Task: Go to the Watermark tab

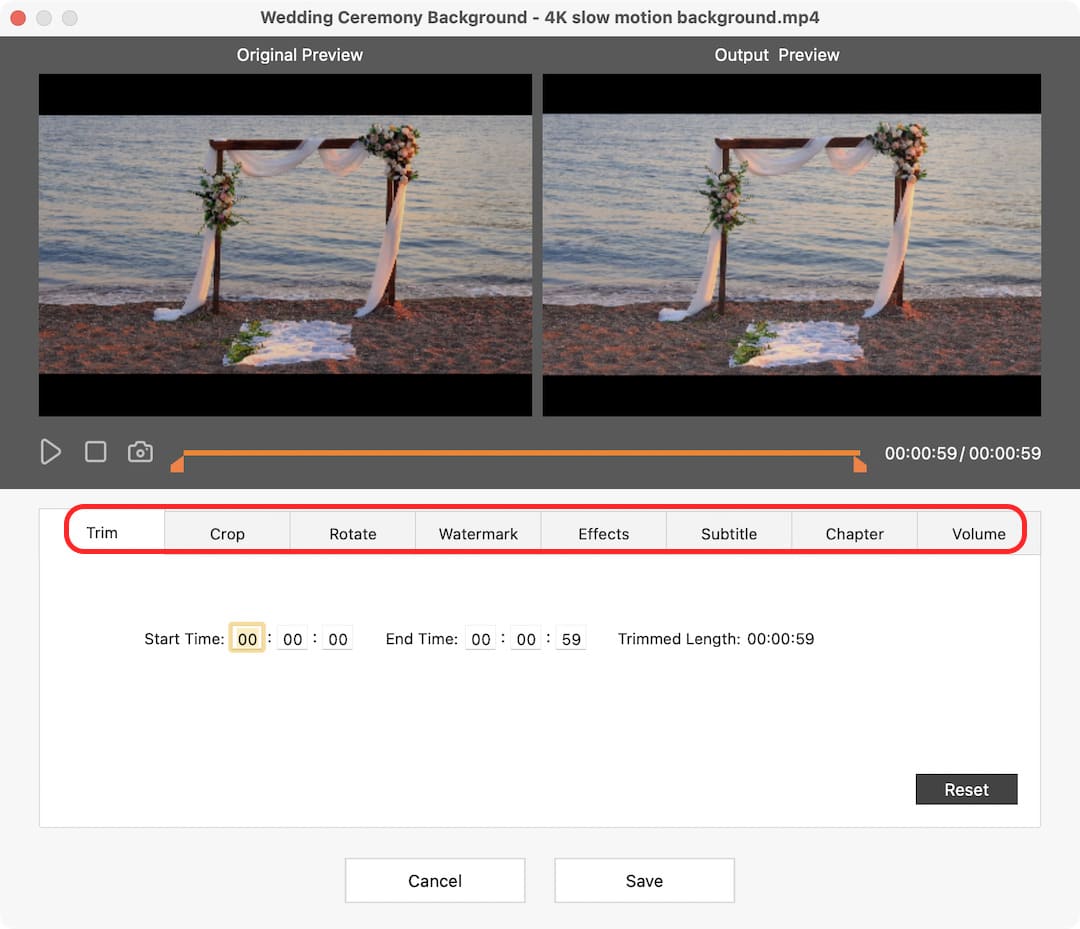Action: coord(478,534)
